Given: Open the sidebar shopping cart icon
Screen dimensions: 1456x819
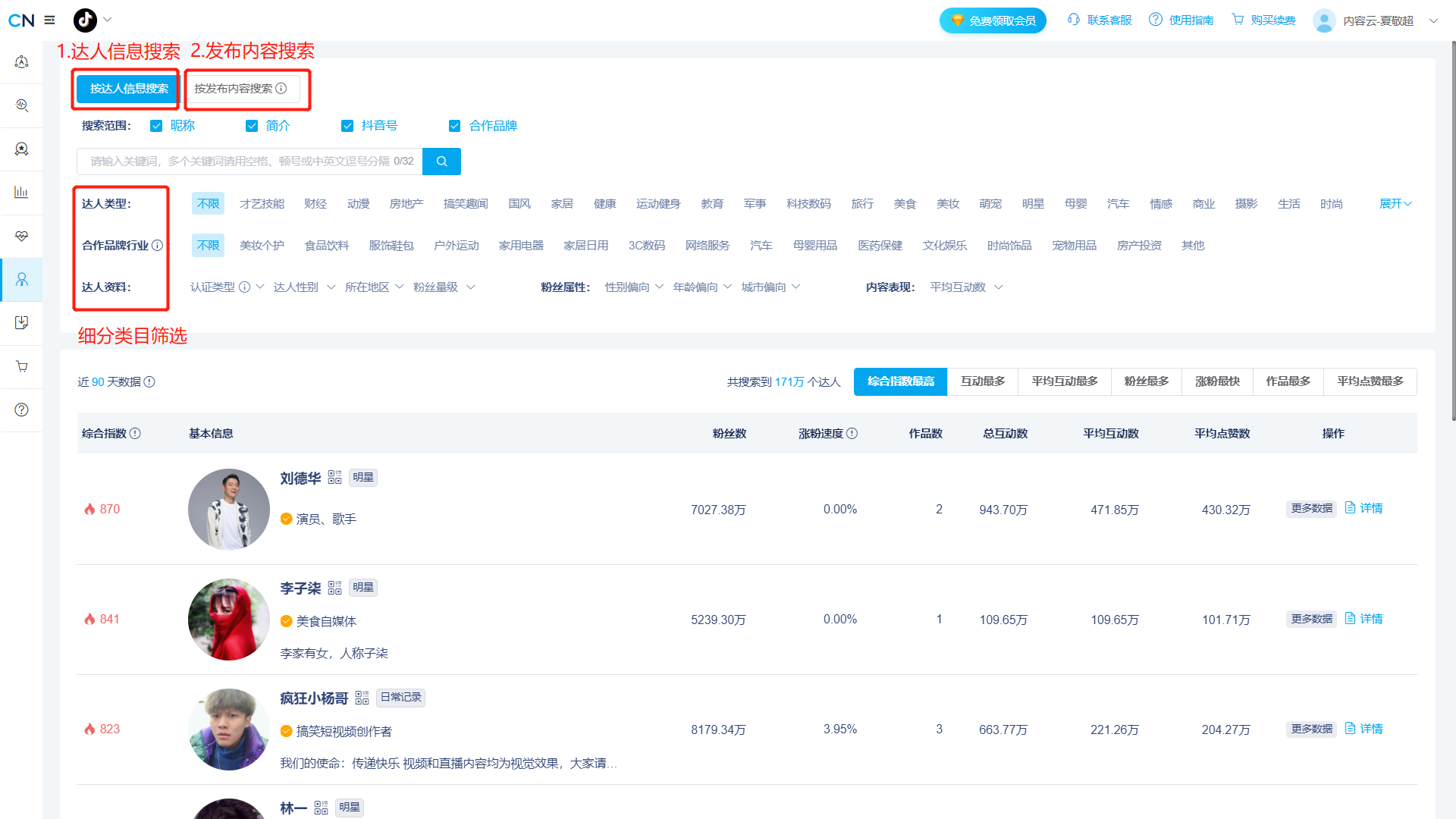Looking at the screenshot, I should click(x=21, y=366).
